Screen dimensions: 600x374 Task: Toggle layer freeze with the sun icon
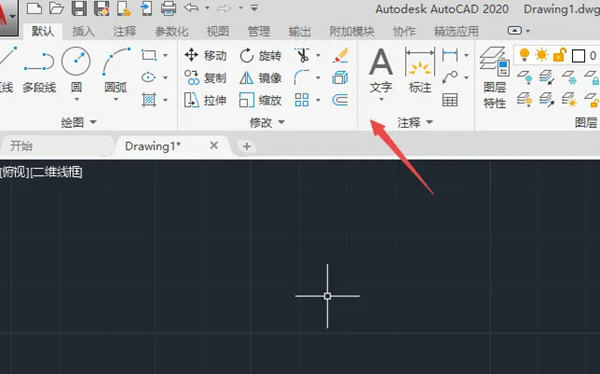pyautogui.click(x=542, y=55)
